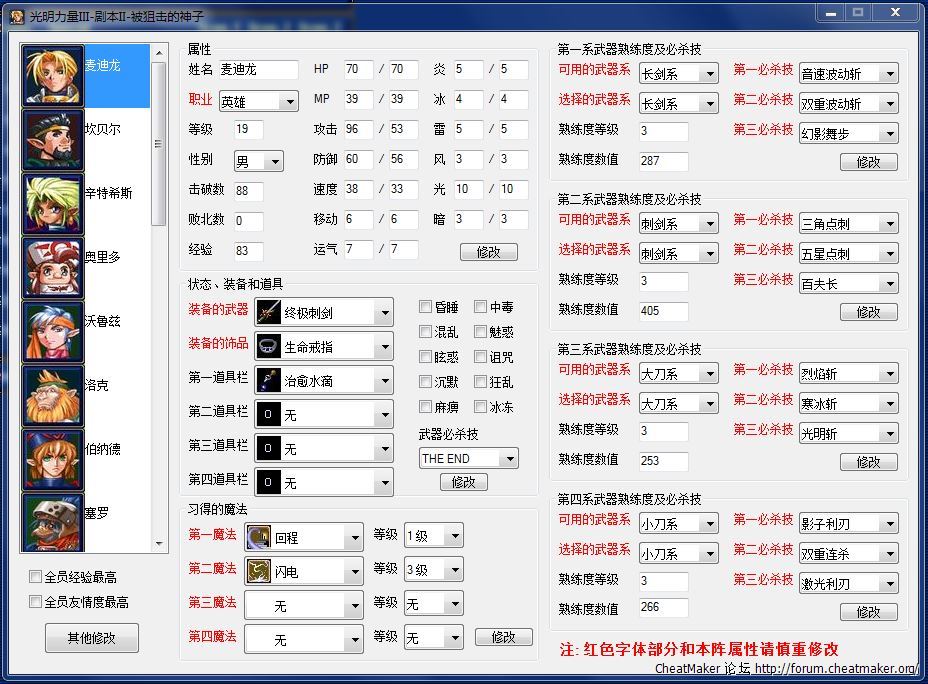928x684 pixels.
Task: Select 坎贝尔 character portrait
Action: (52, 140)
